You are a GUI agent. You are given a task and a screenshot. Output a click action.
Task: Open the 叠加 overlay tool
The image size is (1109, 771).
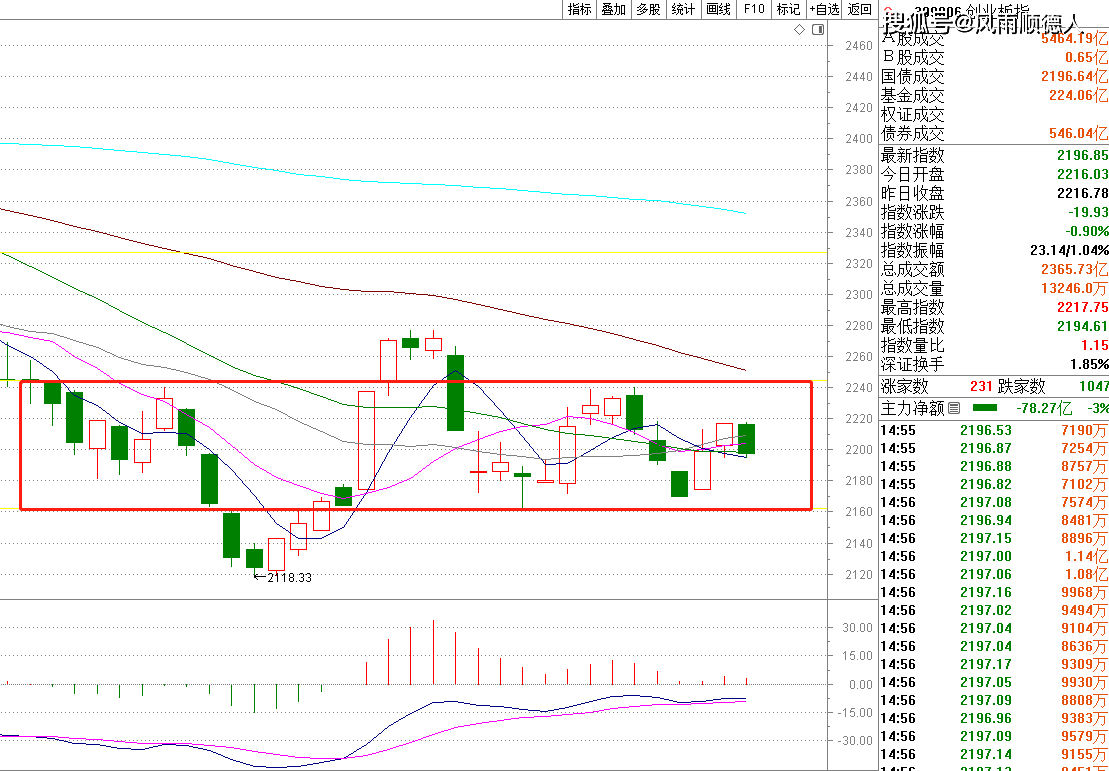[x=614, y=9]
